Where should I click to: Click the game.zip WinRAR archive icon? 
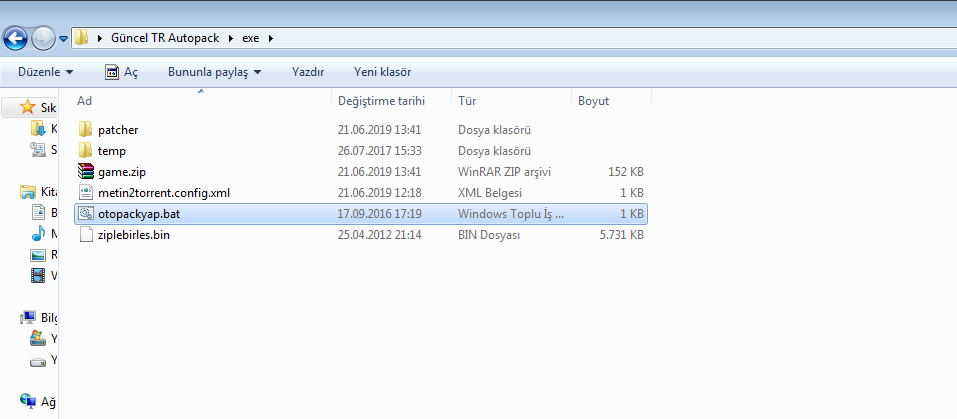coord(85,172)
